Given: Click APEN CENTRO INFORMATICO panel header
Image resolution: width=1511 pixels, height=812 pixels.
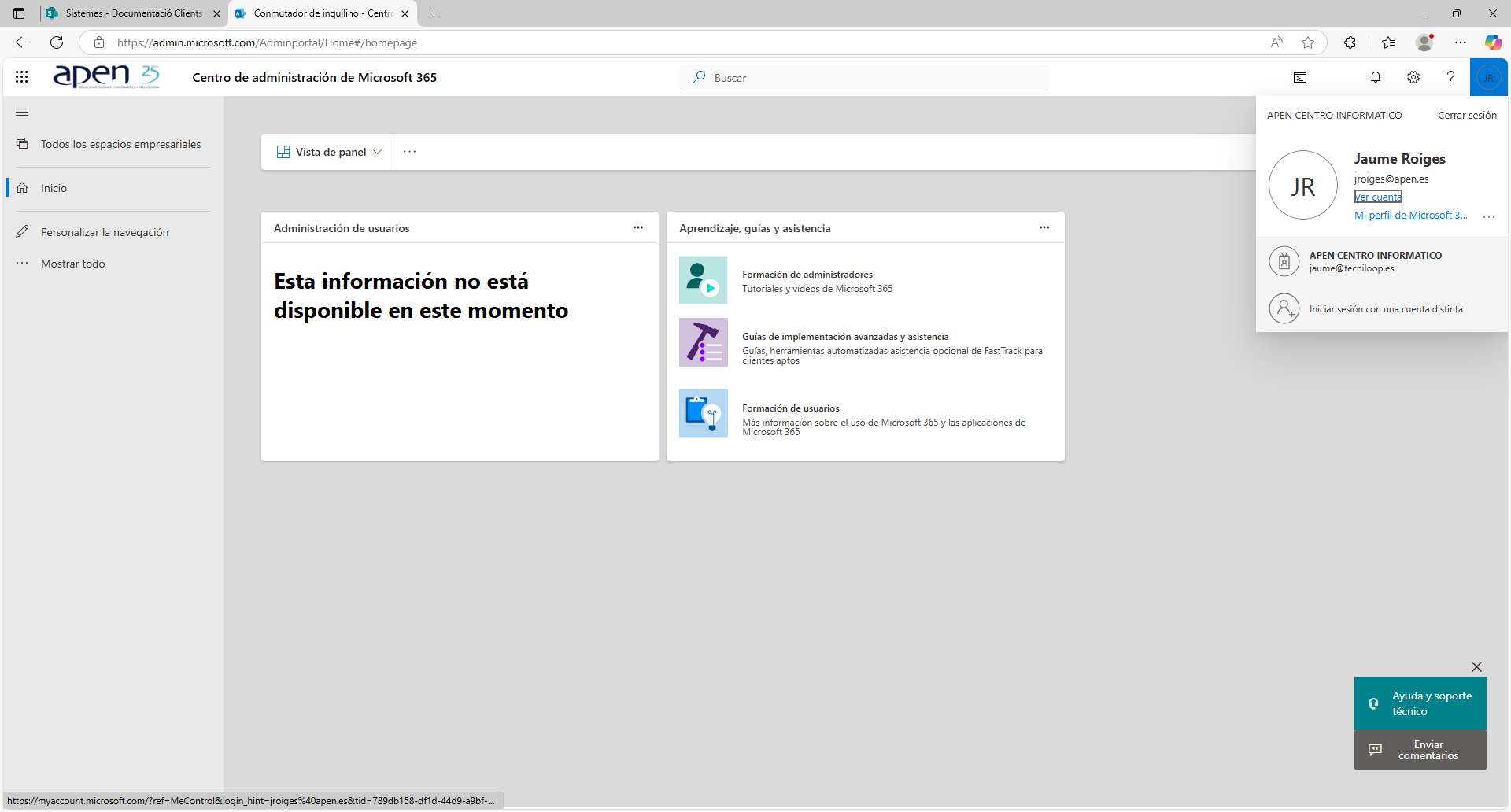Looking at the screenshot, I should click(1334, 115).
